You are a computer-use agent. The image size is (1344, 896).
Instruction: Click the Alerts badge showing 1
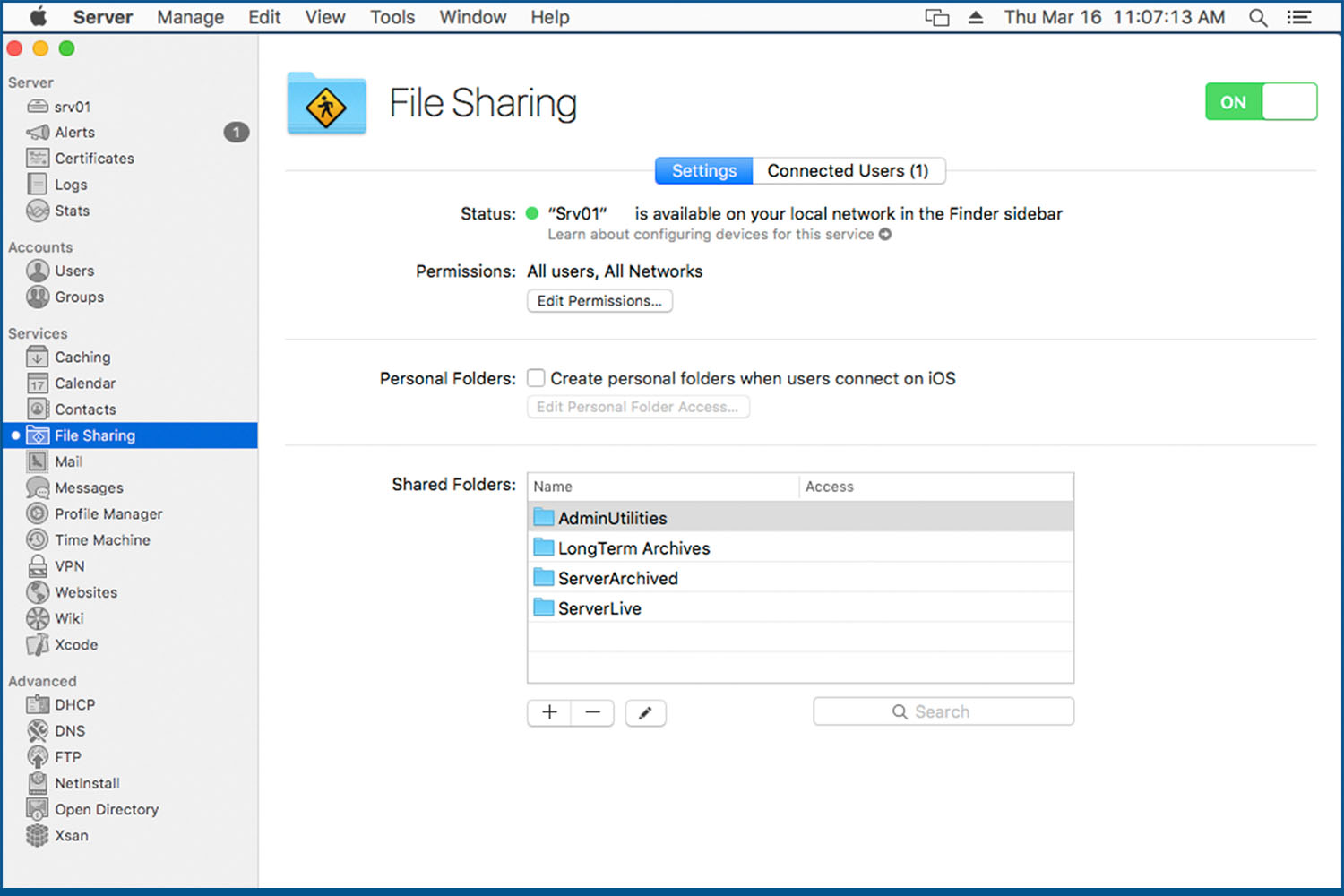(237, 133)
